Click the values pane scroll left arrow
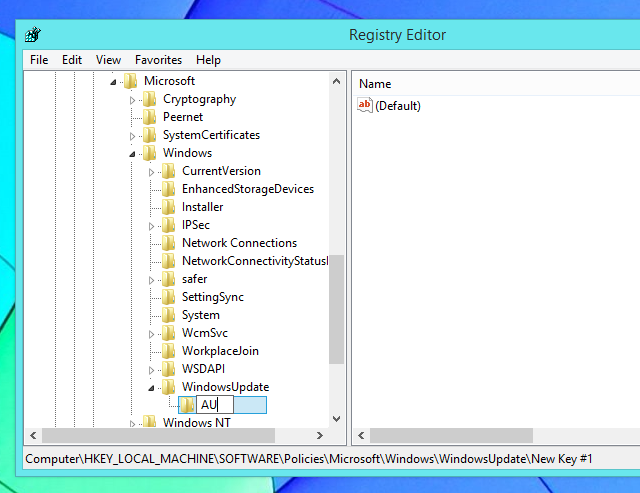640x493 pixels. tap(361, 435)
